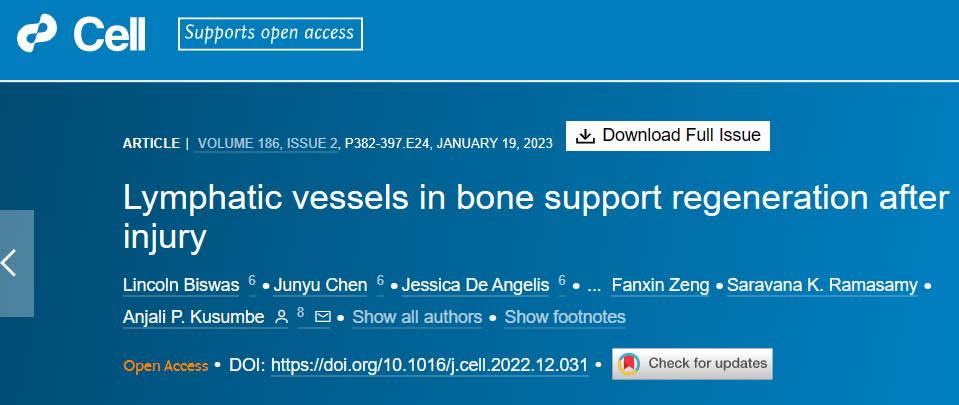
Task: Expand the full author list
Action: 417,318
